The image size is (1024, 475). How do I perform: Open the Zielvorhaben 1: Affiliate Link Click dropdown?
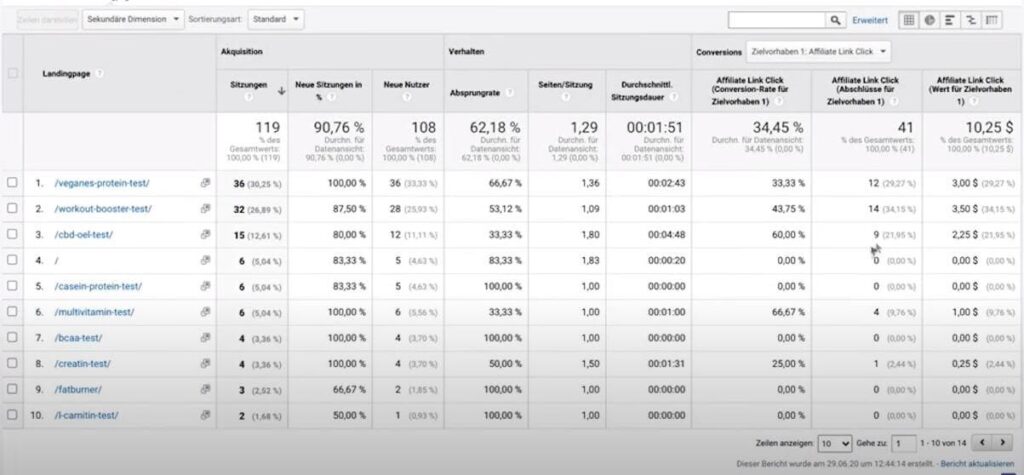pos(818,50)
